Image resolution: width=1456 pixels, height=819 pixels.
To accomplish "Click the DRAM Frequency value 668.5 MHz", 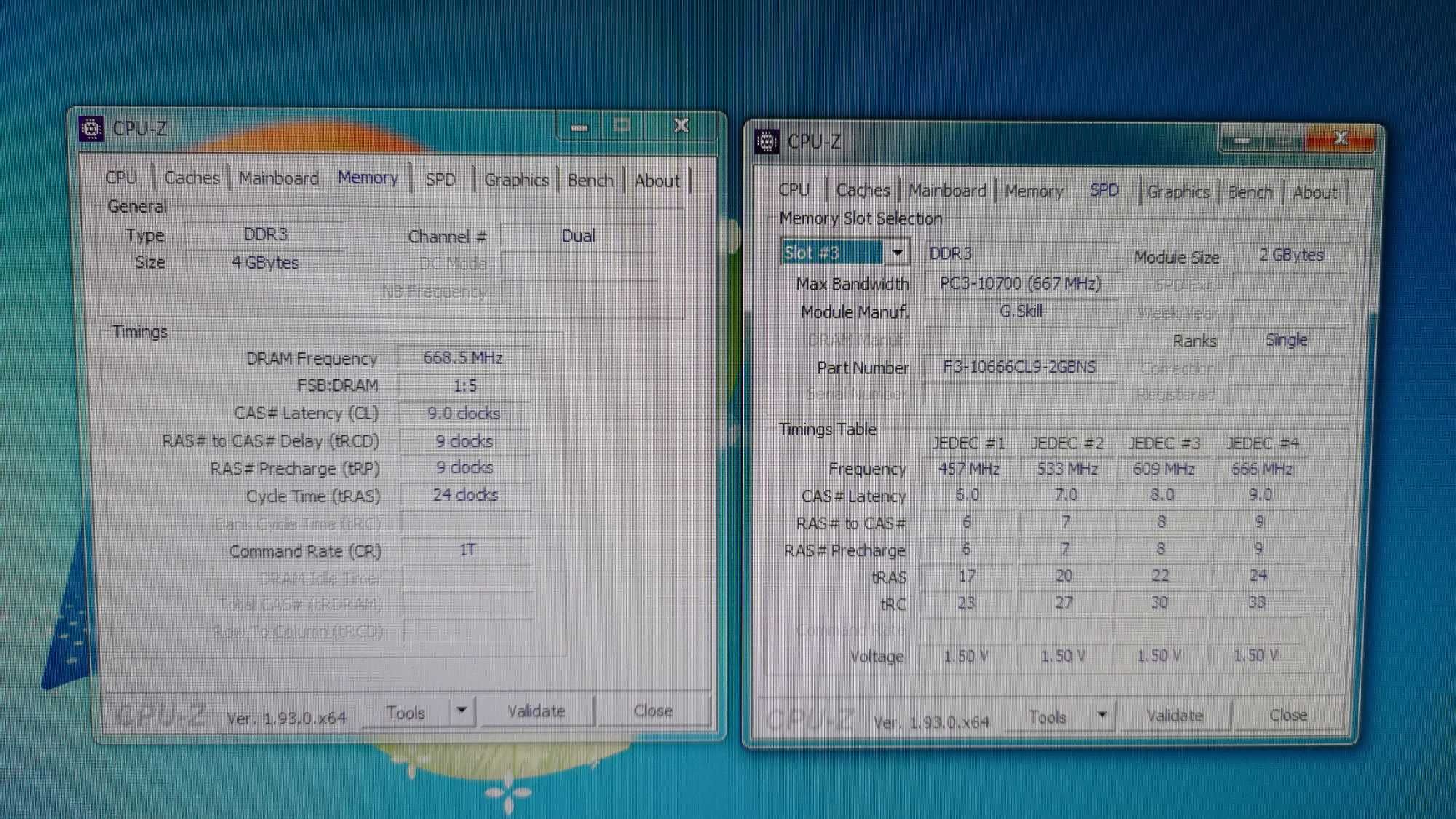I will point(463,358).
